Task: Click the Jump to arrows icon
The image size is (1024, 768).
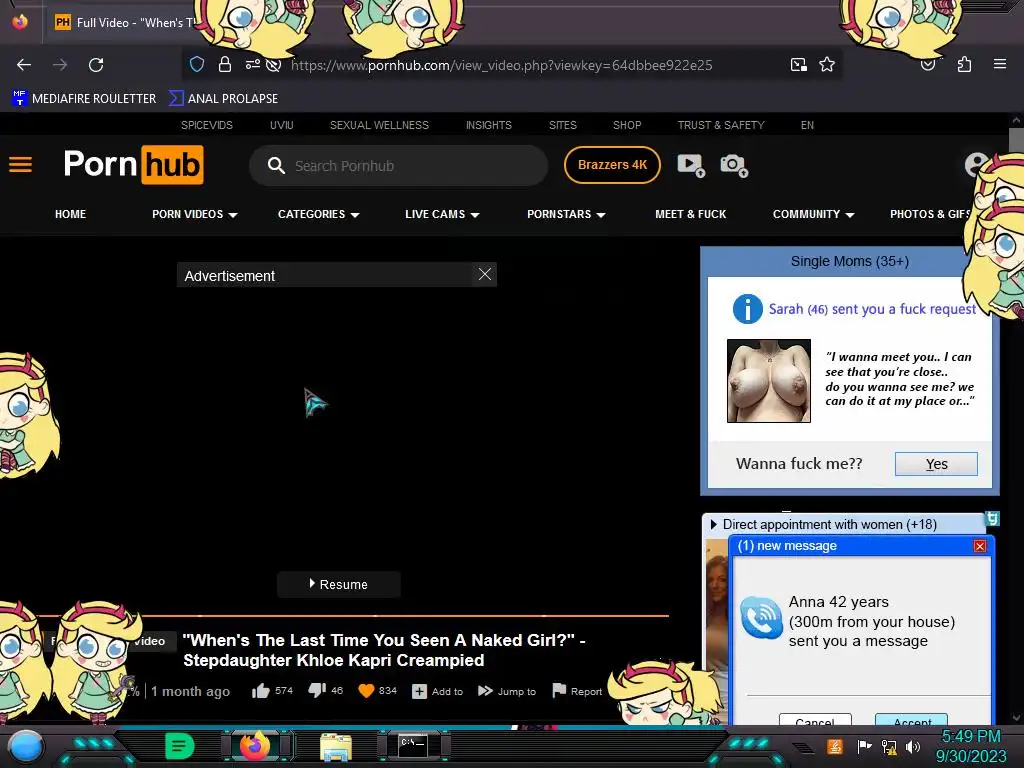Action: 485,690
